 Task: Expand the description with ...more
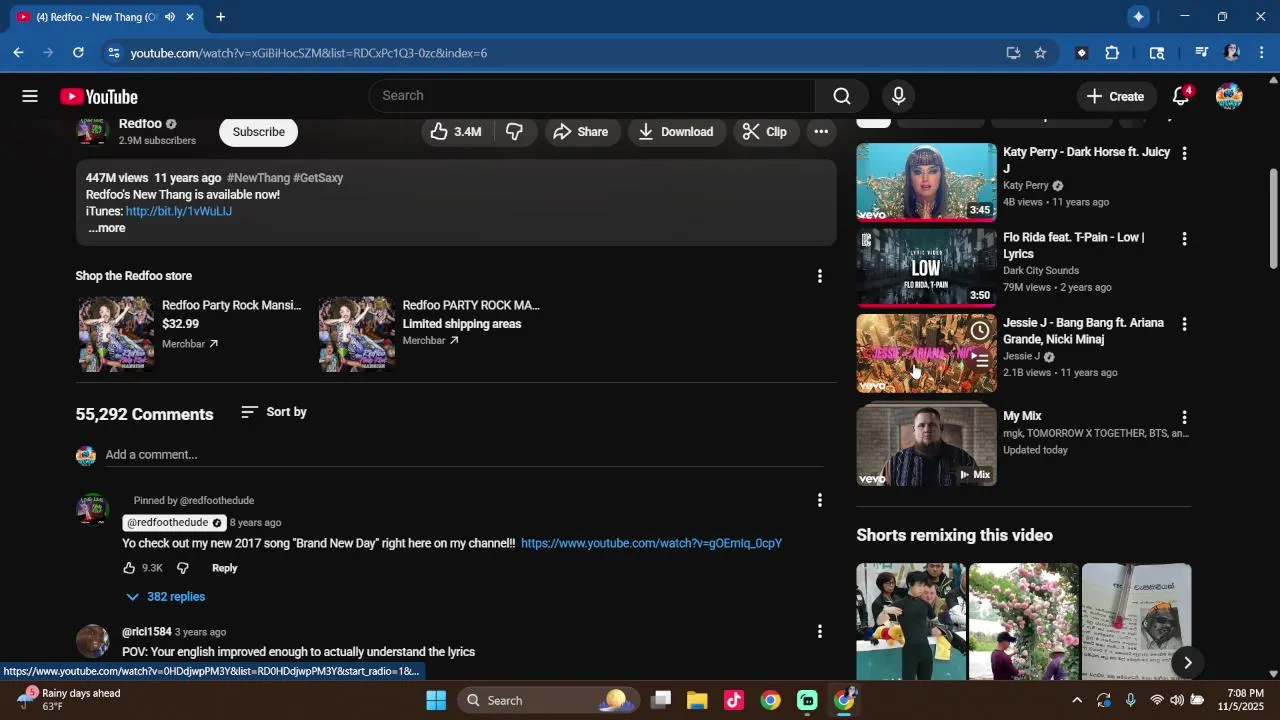[x=107, y=228]
